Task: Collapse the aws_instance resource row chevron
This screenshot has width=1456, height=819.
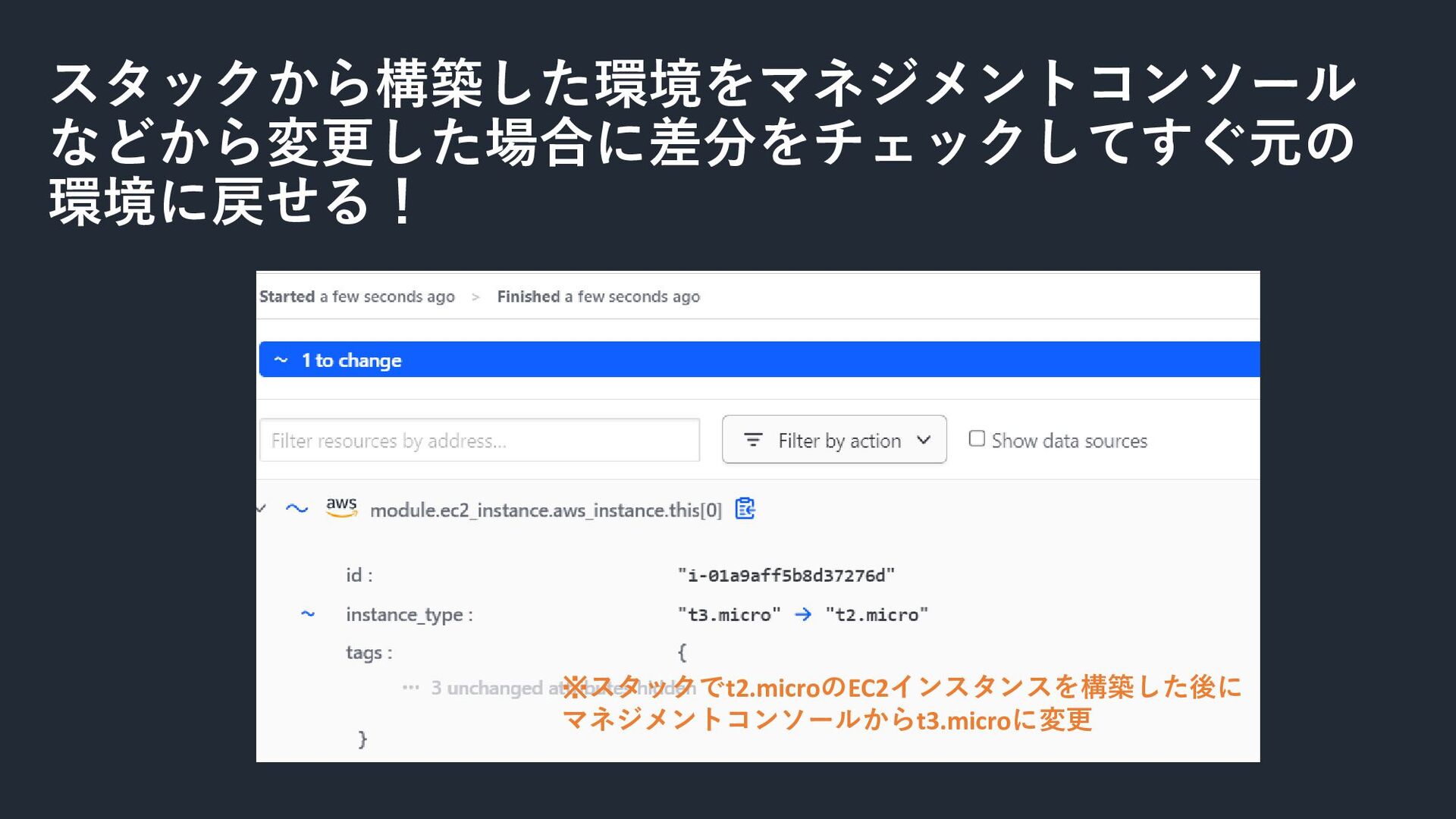Action: click(262, 509)
